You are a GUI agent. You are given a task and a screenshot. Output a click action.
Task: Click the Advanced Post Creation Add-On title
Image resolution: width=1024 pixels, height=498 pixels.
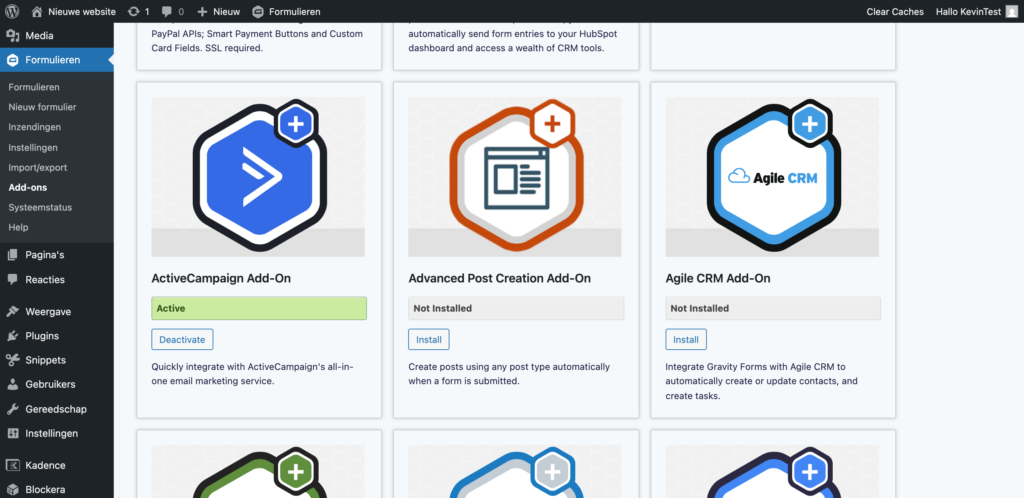point(500,279)
